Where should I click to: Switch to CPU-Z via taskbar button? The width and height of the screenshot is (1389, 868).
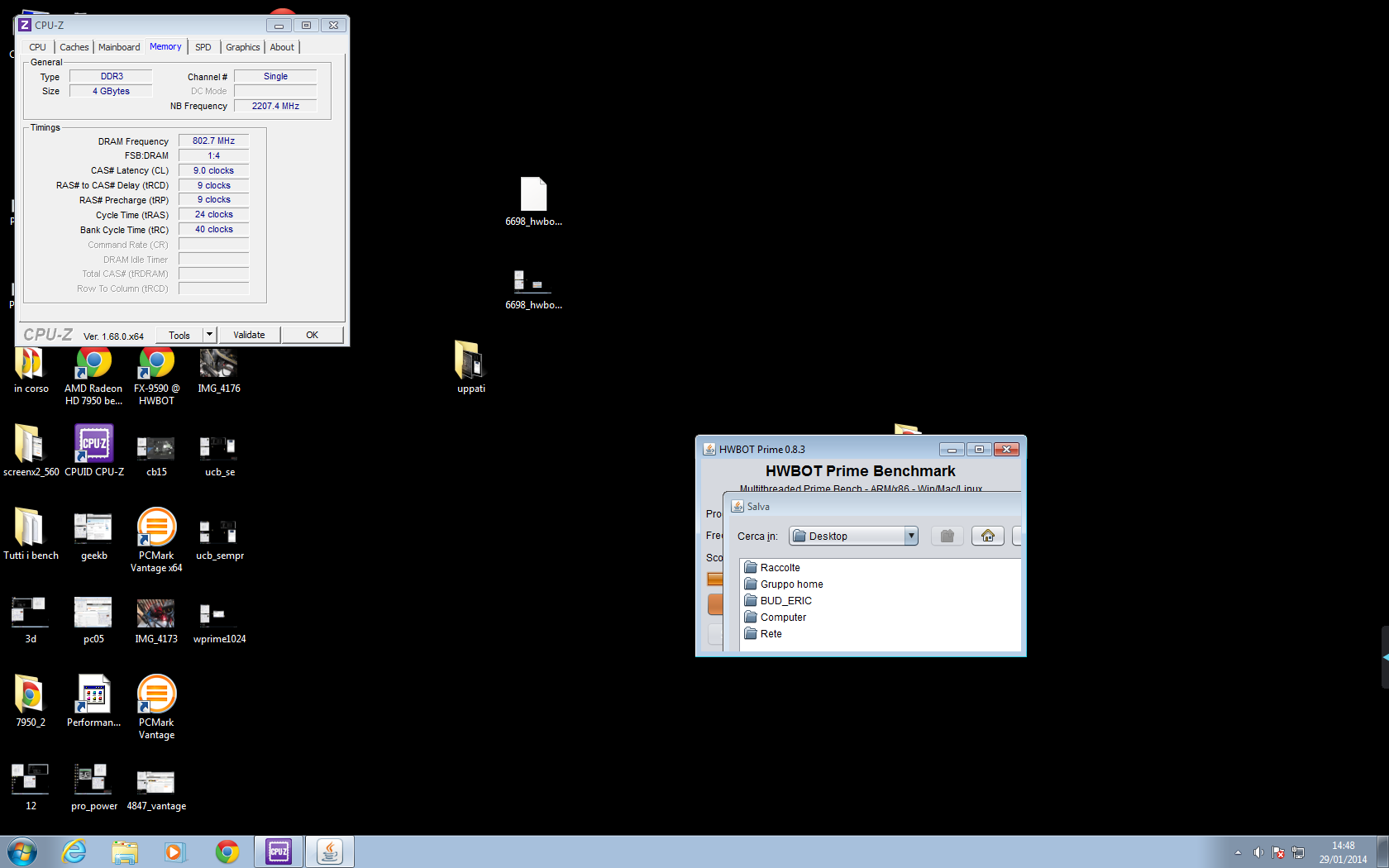[279, 851]
